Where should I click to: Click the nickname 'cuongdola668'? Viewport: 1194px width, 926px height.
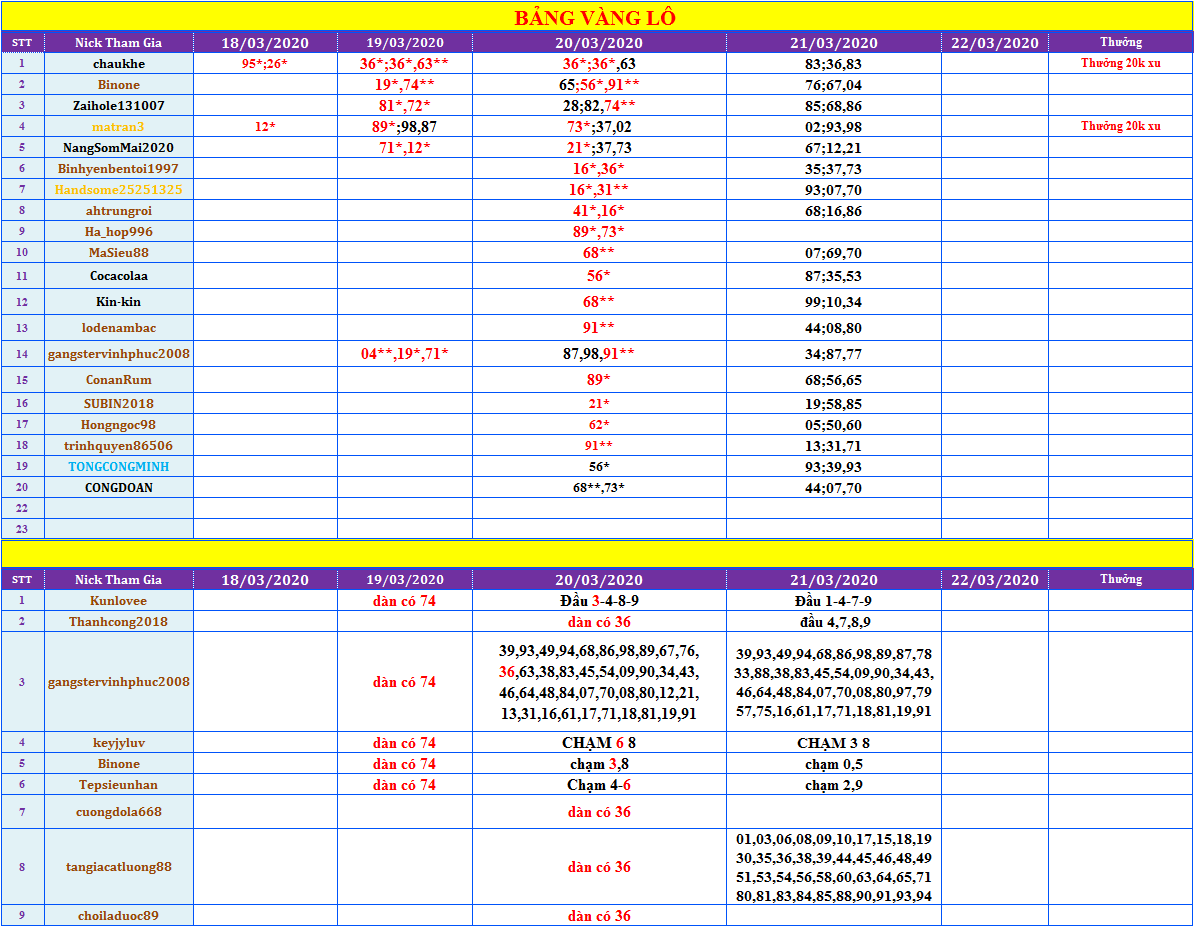[119, 812]
